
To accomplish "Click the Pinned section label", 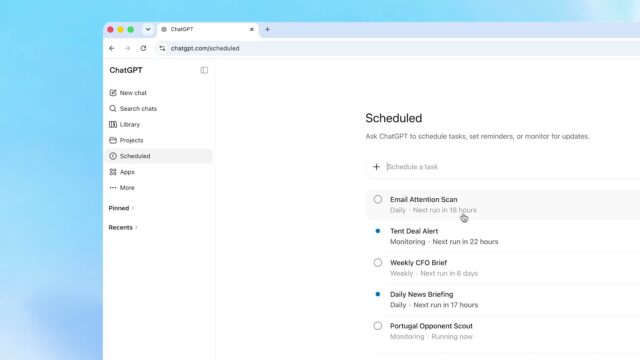I will tap(119, 208).
